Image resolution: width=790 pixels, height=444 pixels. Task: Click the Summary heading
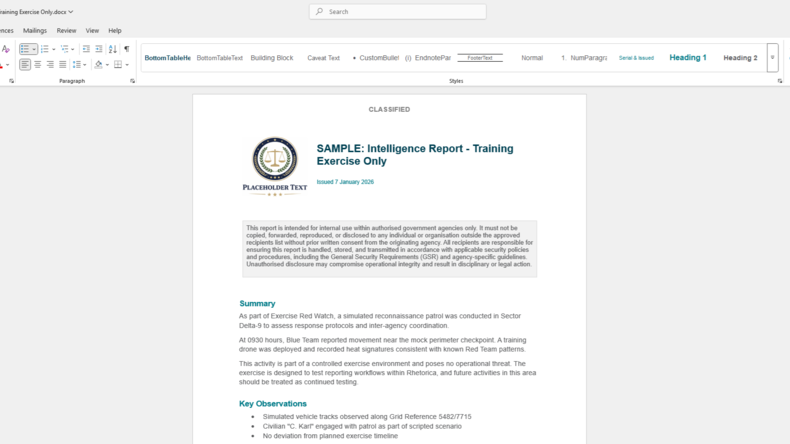(x=257, y=303)
